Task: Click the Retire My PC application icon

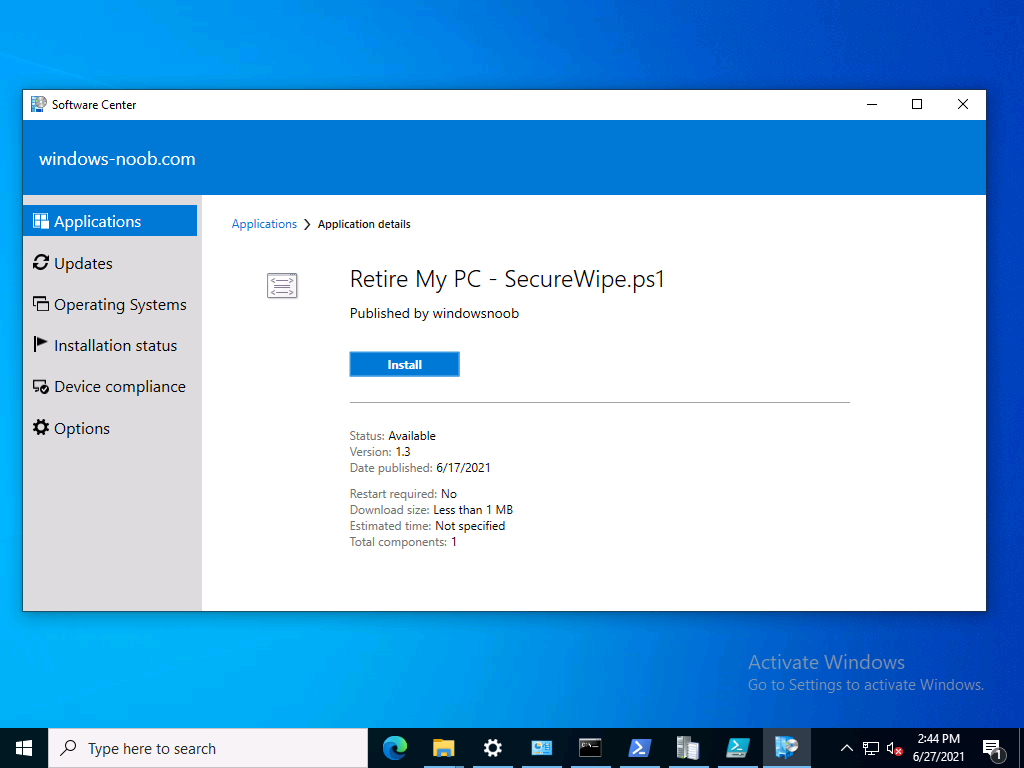Action: (x=282, y=285)
